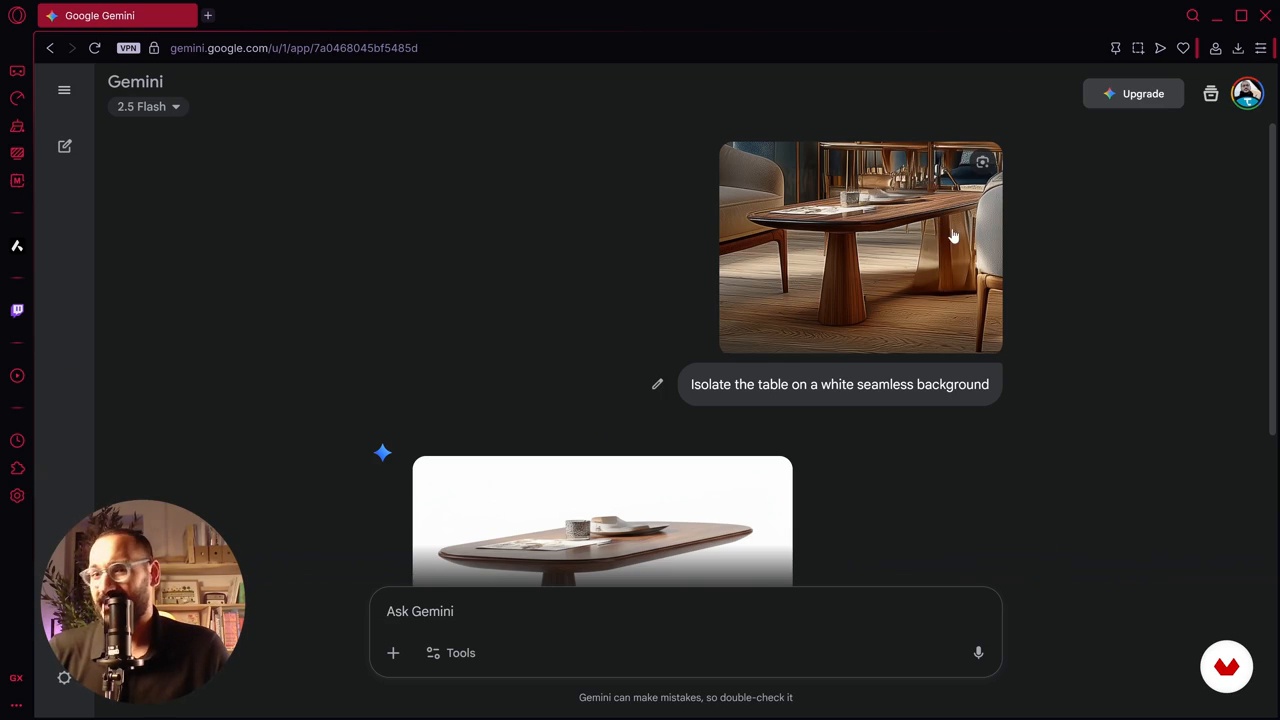The height and width of the screenshot is (720, 1280).
Task: Open the Twitch sidebar icon
Action: [17, 310]
